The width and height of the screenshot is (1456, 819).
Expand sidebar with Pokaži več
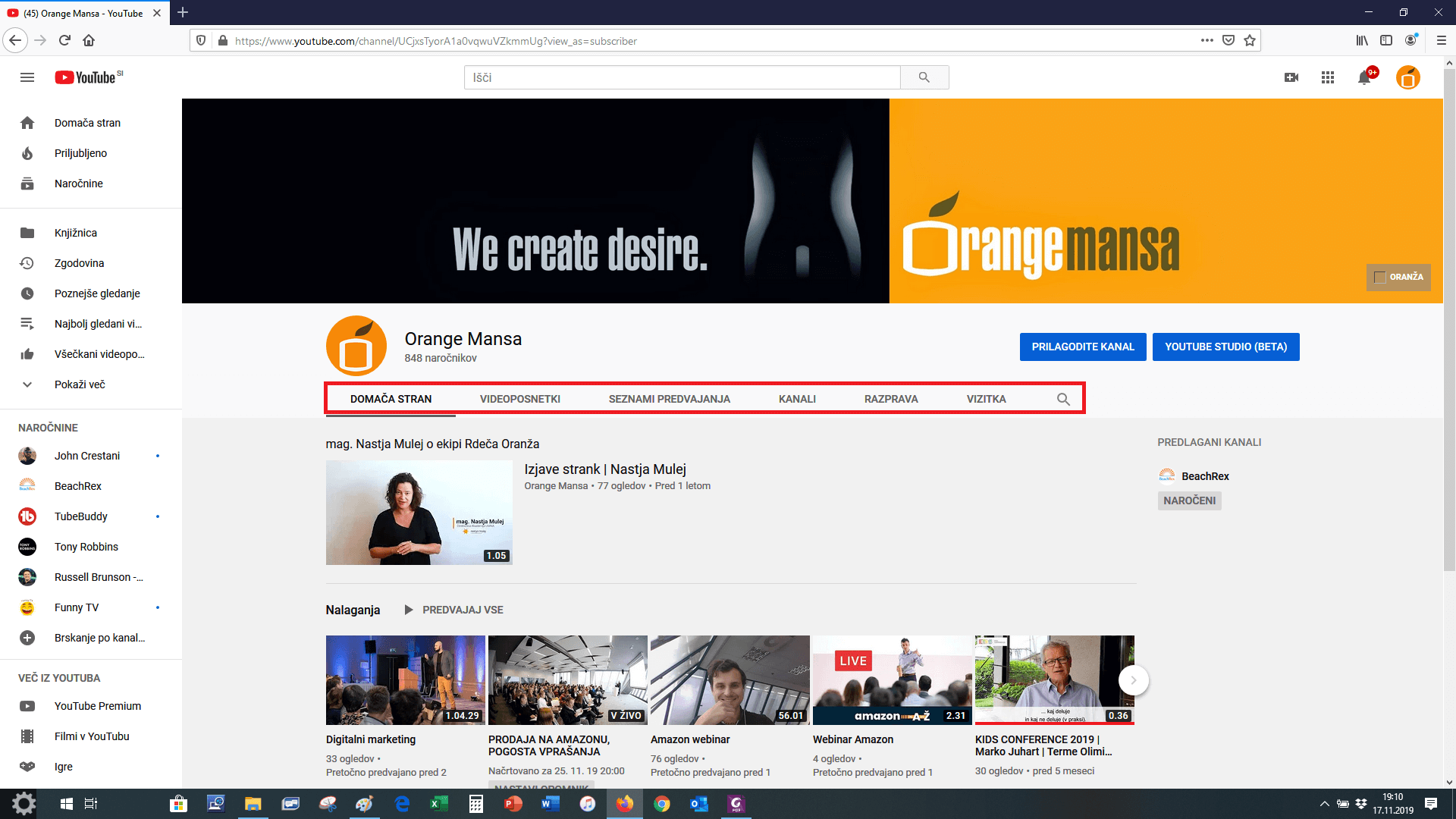pyautogui.click(x=79, y=384)
